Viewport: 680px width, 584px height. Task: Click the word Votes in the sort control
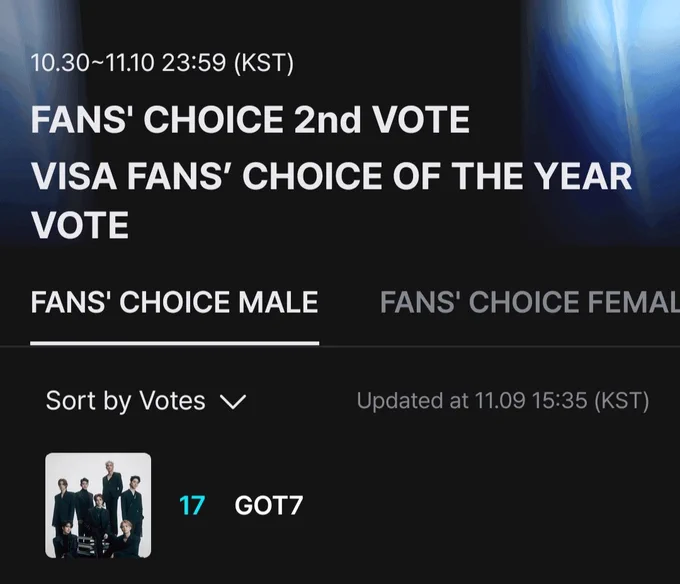171,401
